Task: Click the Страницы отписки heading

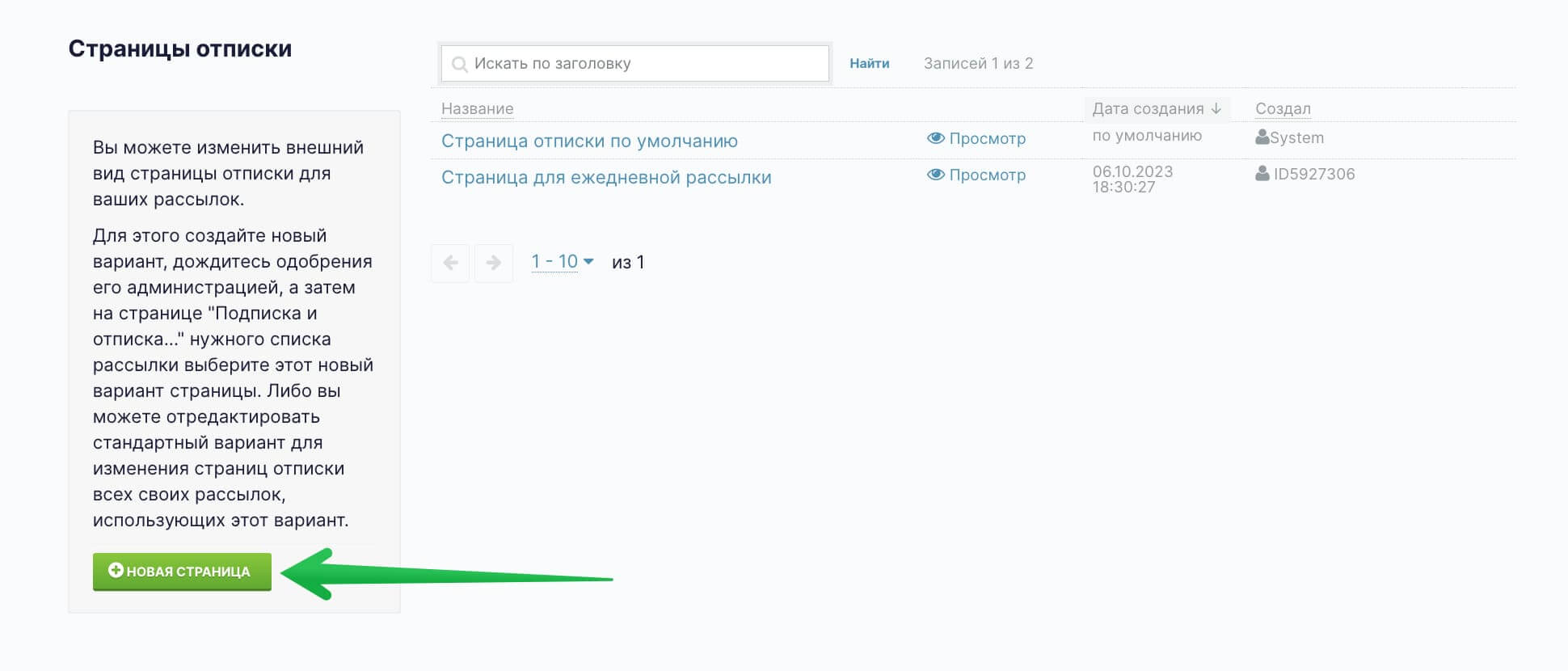Action: tap(180, 49)
